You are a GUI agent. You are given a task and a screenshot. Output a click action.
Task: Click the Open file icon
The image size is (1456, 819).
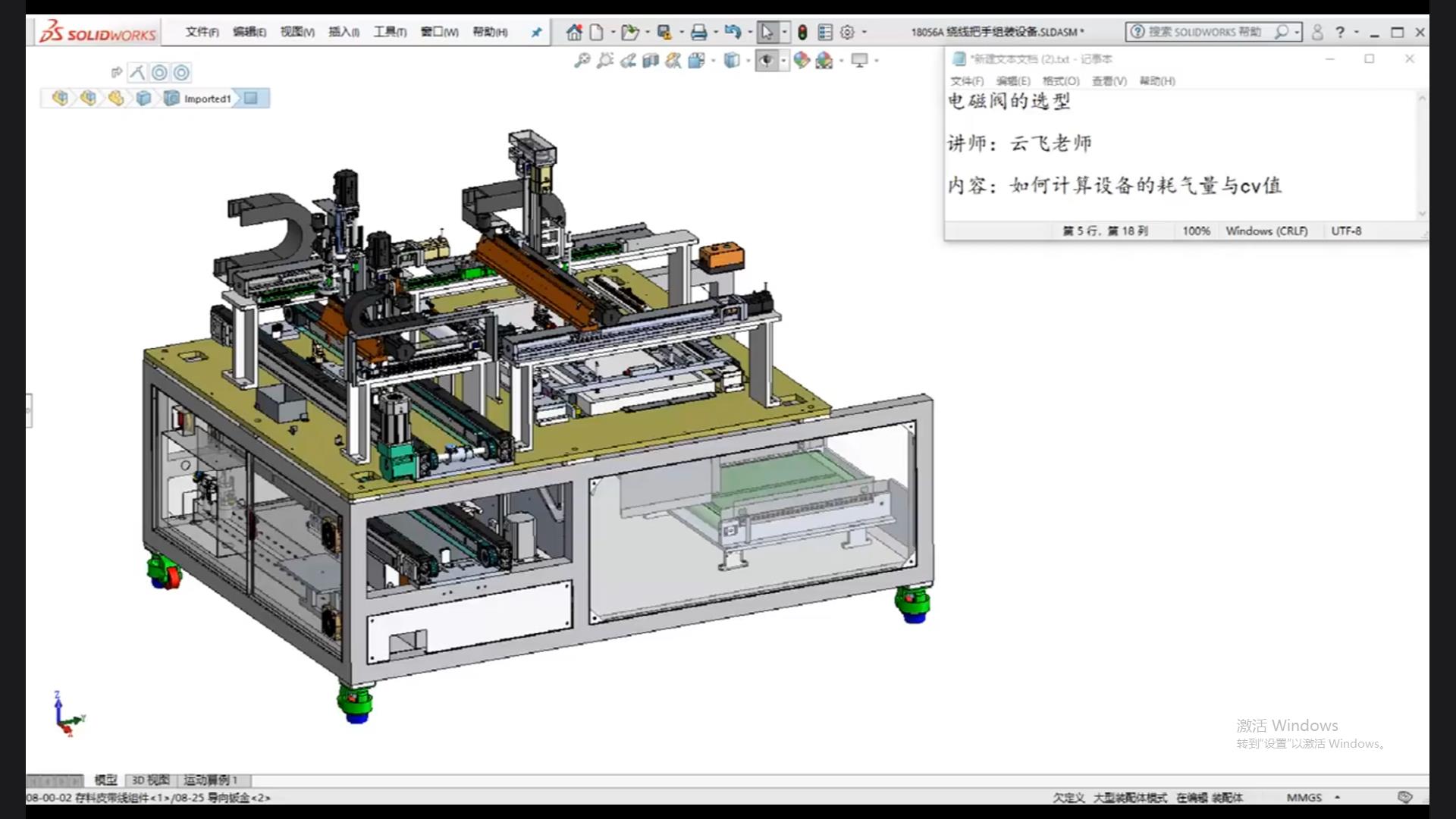click(x=629, y=32)
